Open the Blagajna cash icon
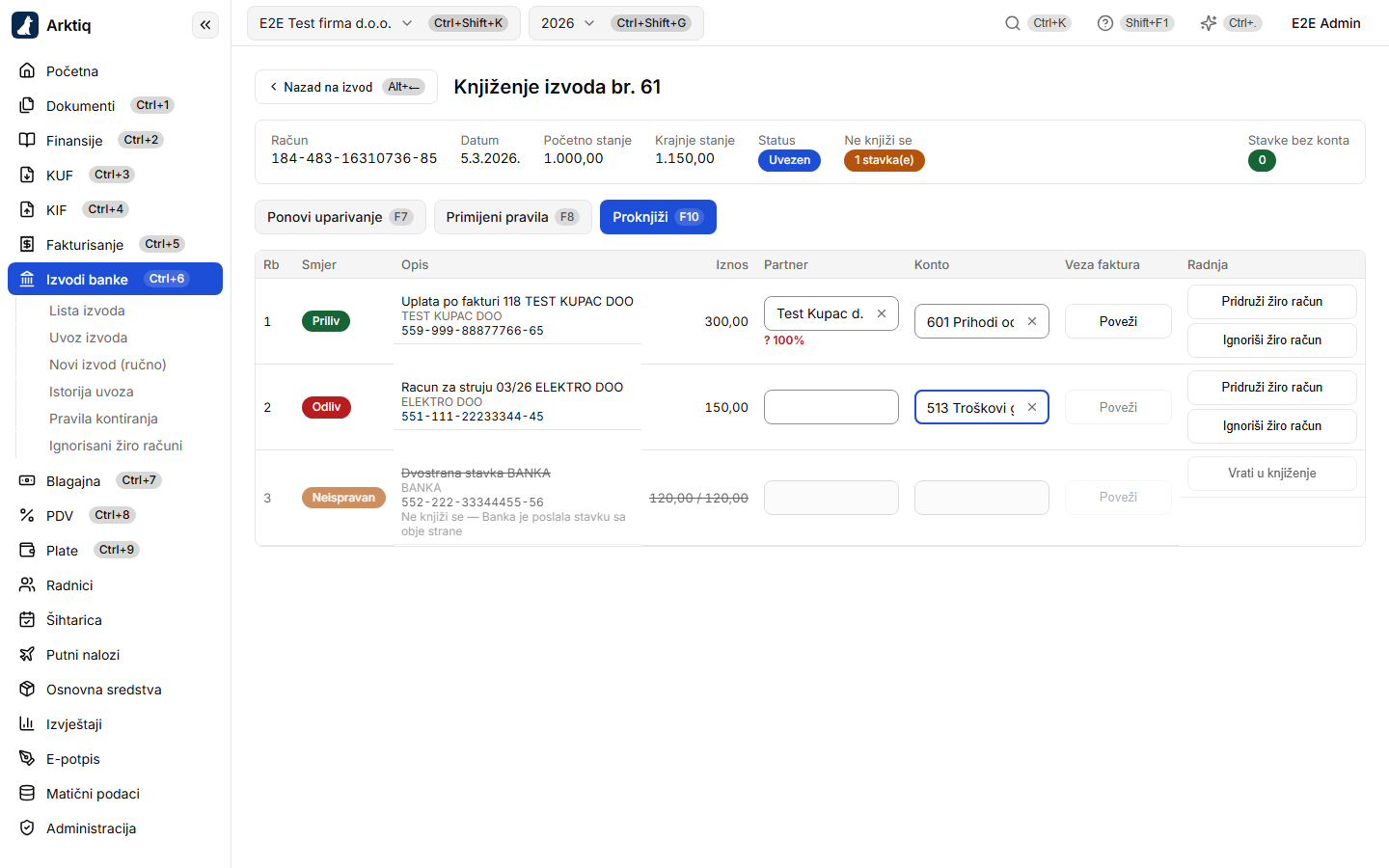 click(x=27, y=480)
